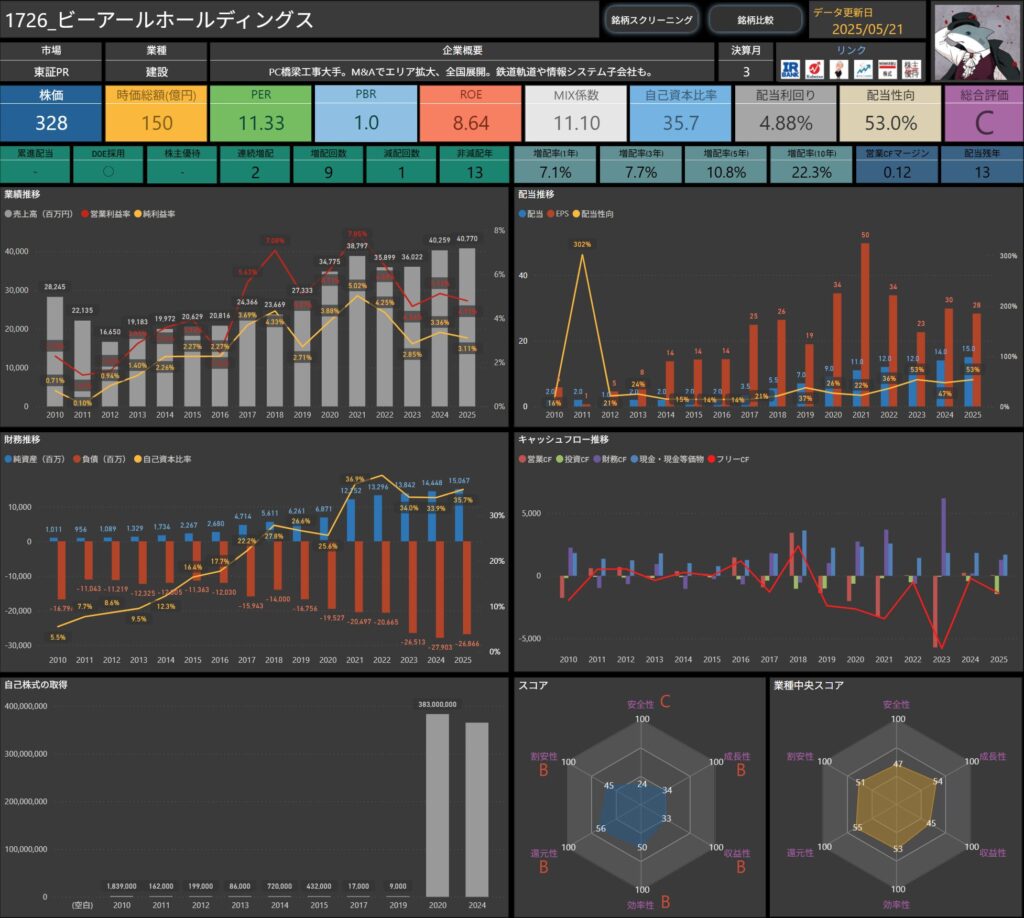
Task: Click the 増配率(10年) card showing 22.3%
Action: [811, 165]
